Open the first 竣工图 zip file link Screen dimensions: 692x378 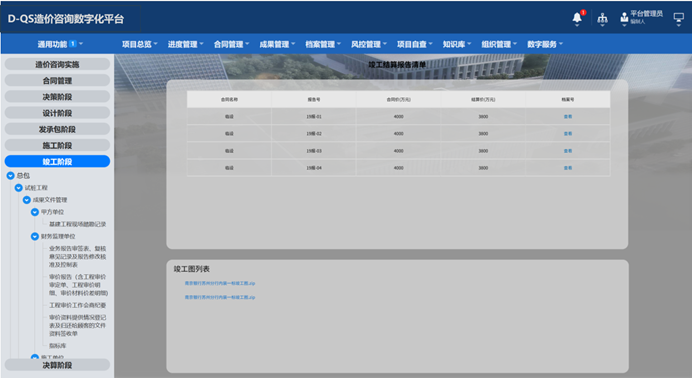coord(220,283)
